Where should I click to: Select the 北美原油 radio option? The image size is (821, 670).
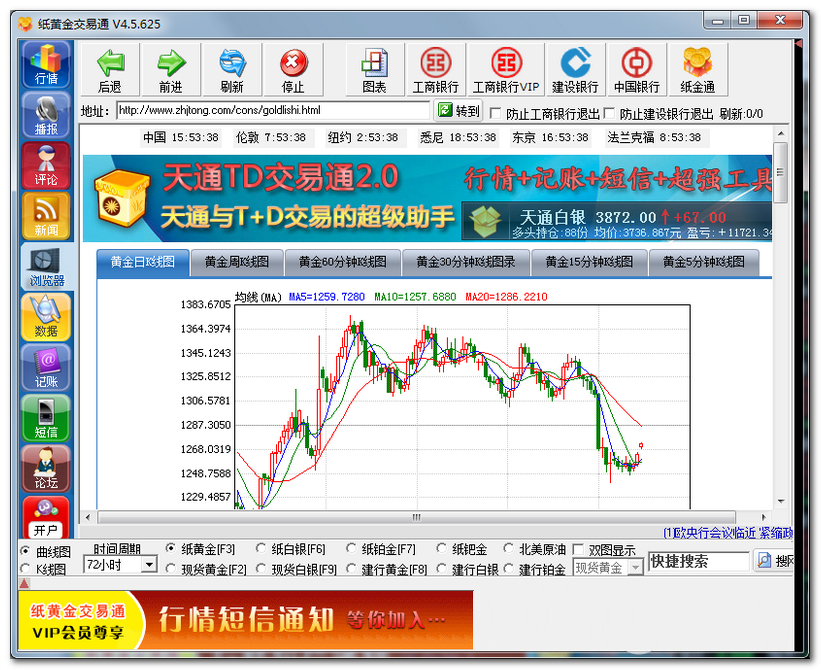tap(508, 549)
